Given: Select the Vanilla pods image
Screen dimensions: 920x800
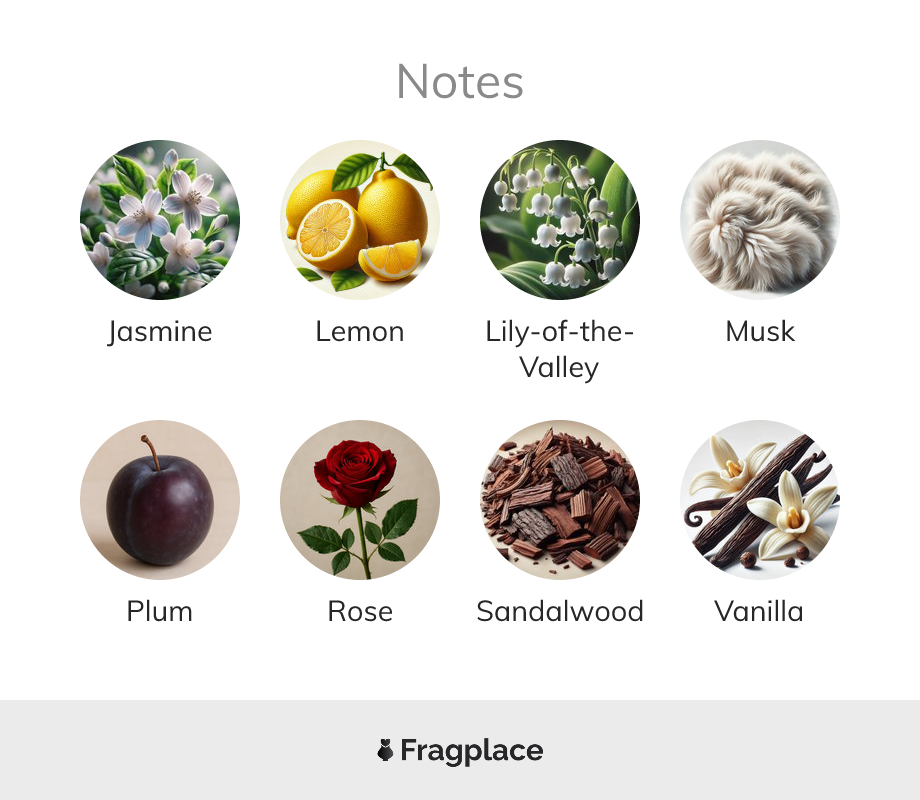Looking at the screenshot, I should click(x=760, y=499).
